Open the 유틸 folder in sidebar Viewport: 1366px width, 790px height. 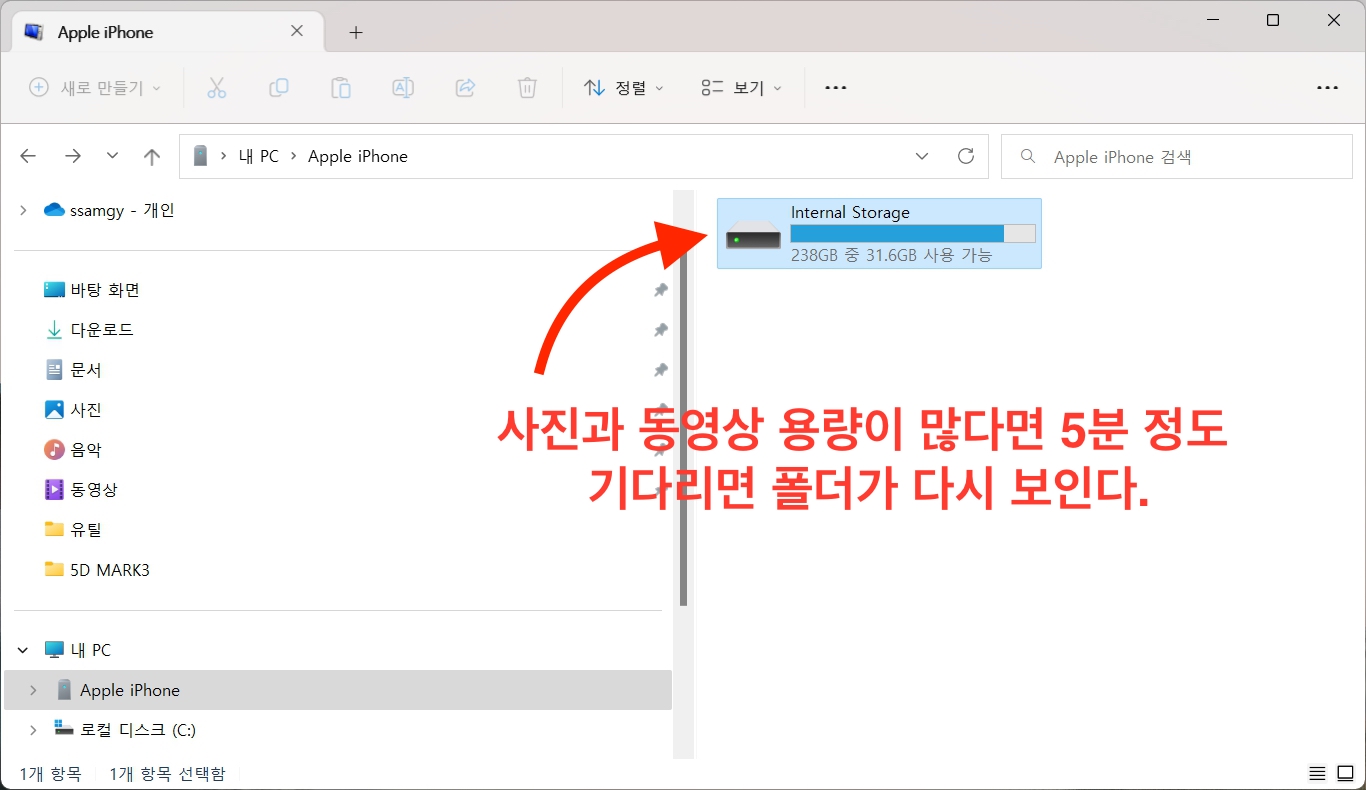coord(73,530)
